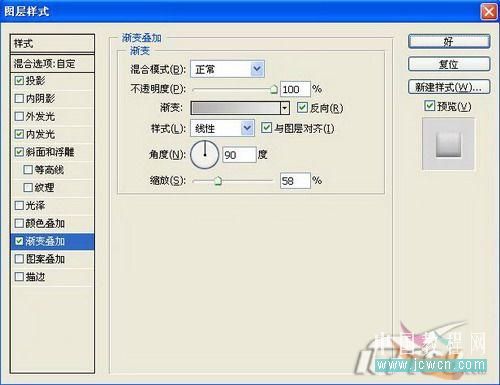Click the 复位 (Reset) button
The width and height of the screenshot is (500, 385).
pyautogui.click(x=449, y=64)
